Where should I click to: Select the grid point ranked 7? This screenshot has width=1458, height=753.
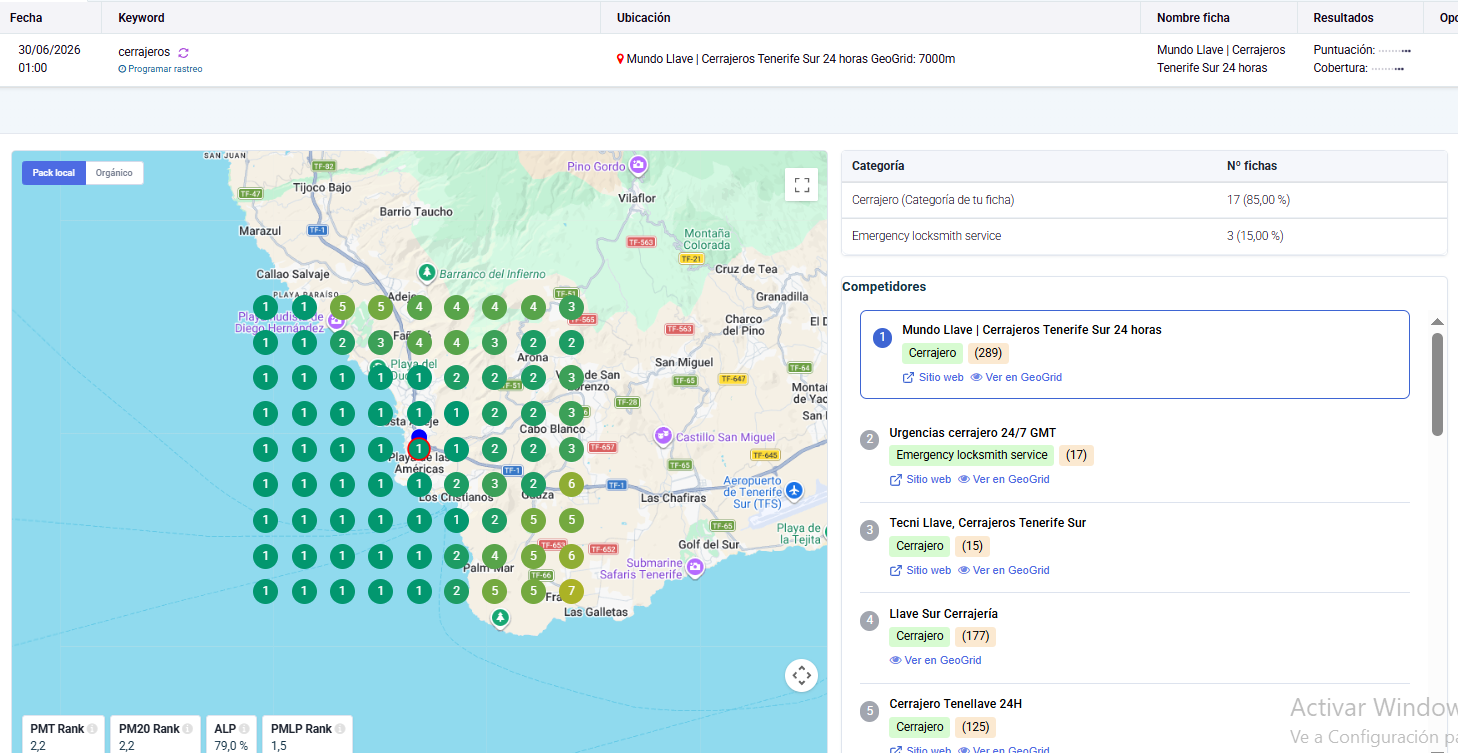571,592
